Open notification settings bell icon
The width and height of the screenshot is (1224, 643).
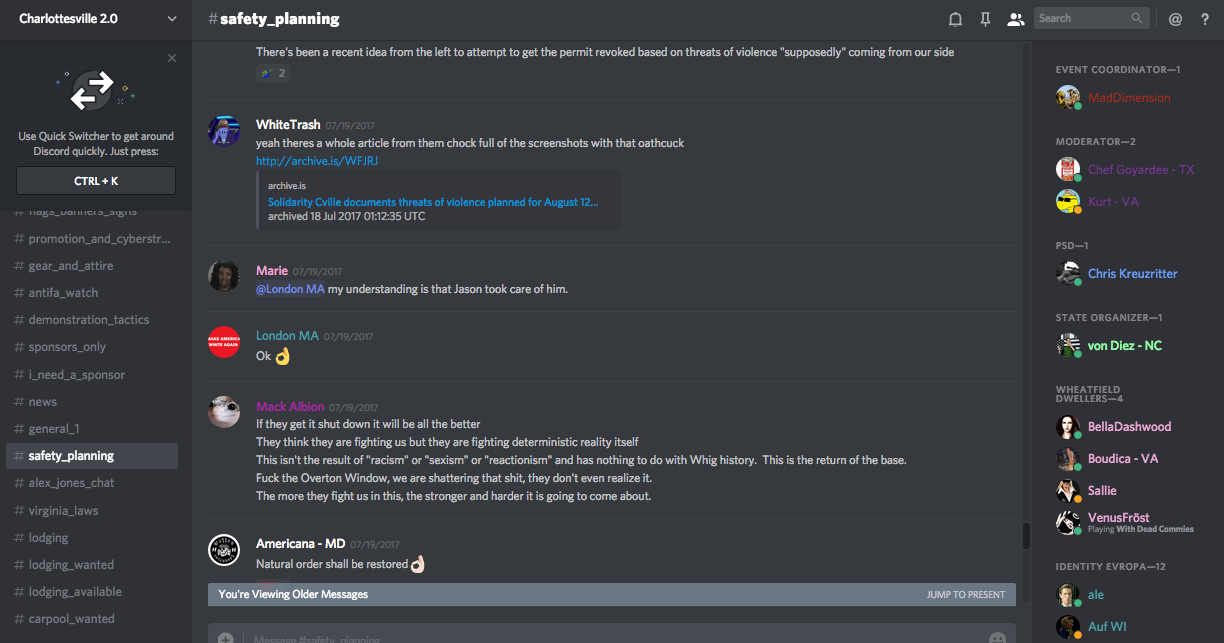click(956, 19)
